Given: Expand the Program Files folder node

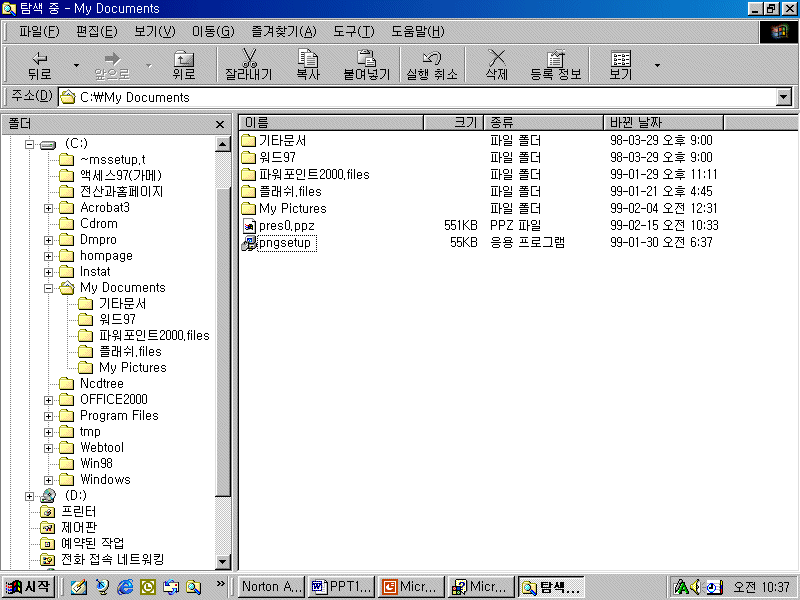Looking at the screenshot, I should (48, 416).
